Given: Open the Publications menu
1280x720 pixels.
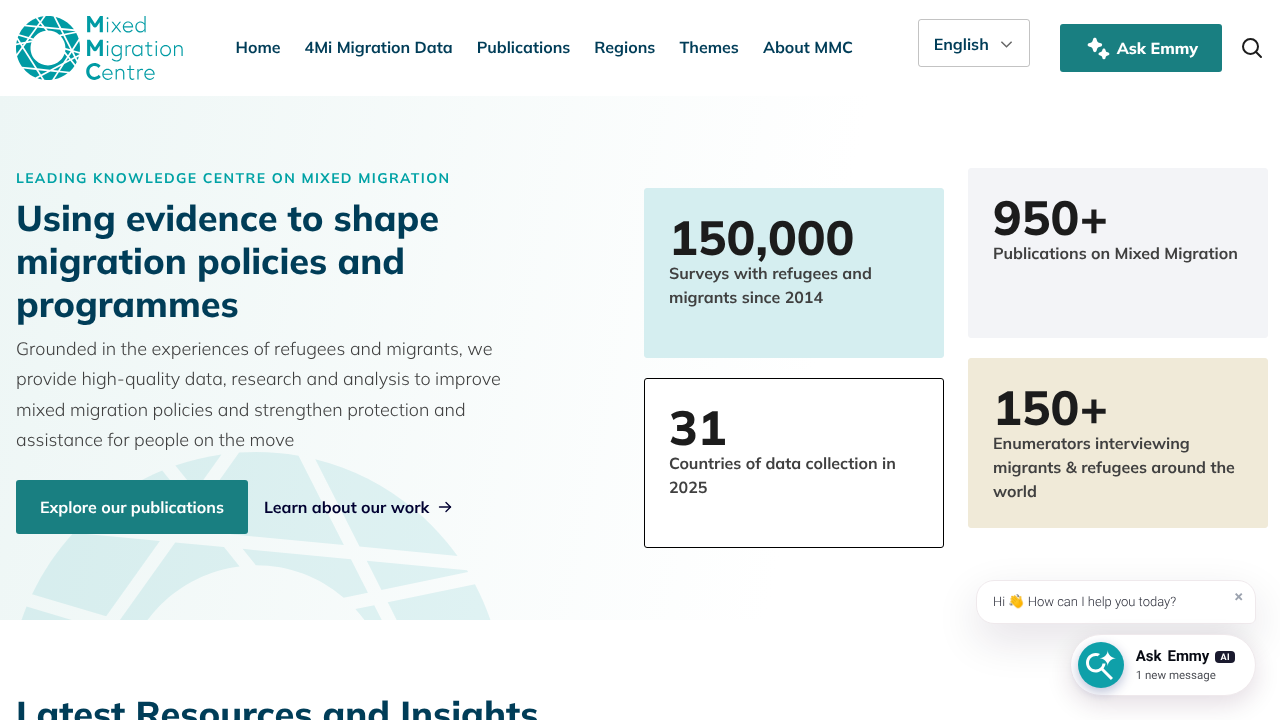Looking at the screenshot, I should point(523,48).
